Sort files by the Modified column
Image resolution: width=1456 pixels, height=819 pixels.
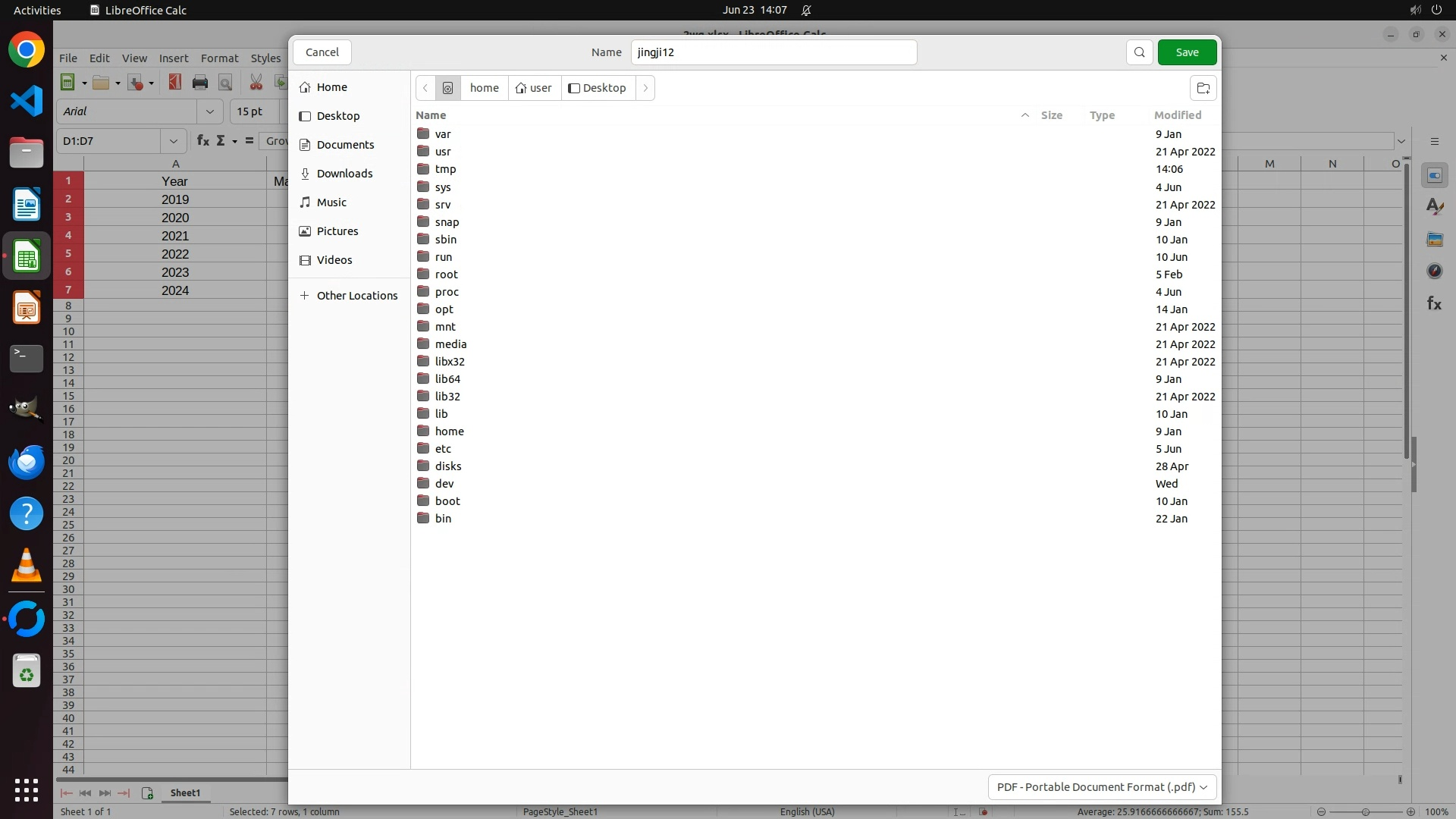(1177, 115)
